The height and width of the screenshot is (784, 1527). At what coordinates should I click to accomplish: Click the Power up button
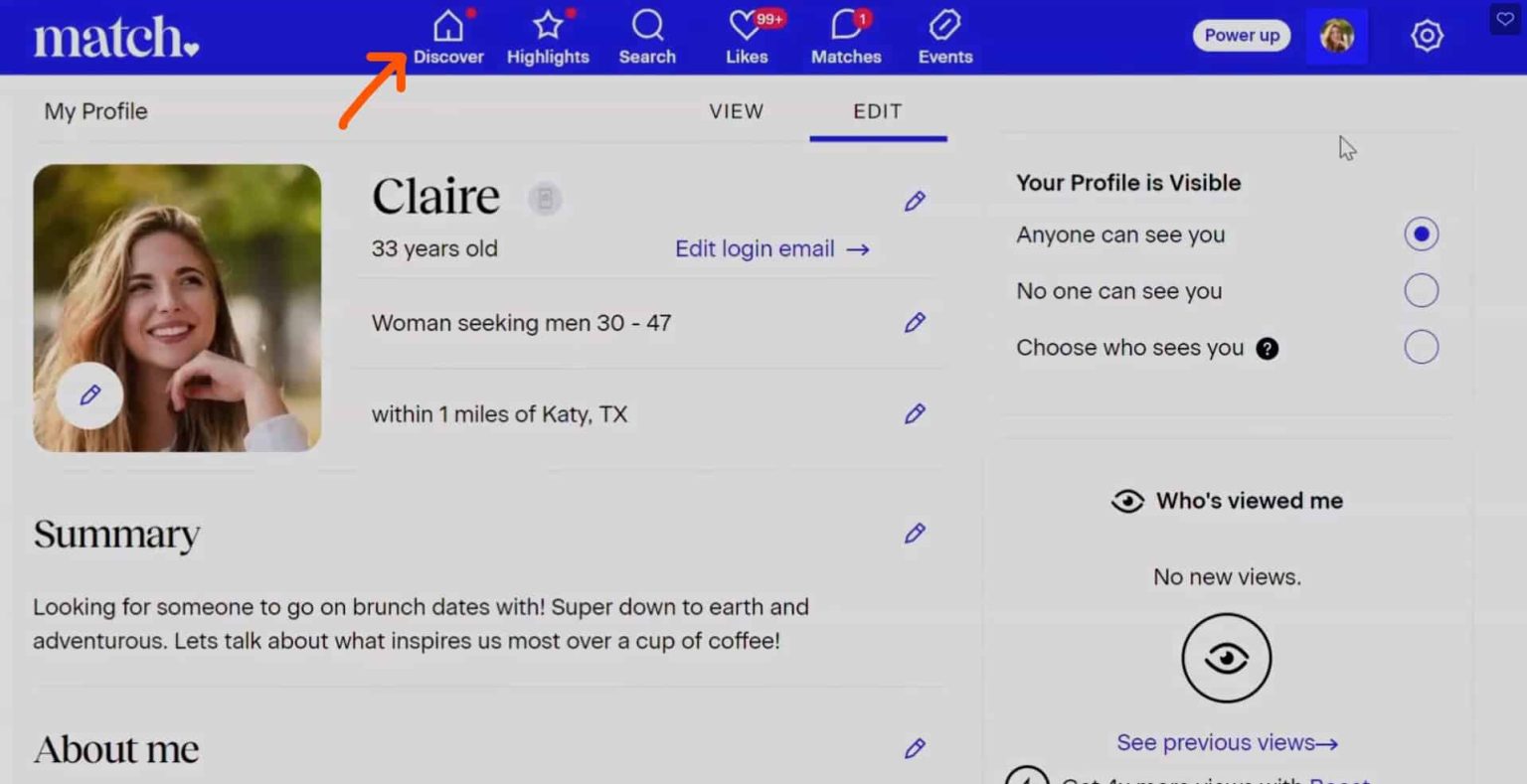pos(1241,35)
